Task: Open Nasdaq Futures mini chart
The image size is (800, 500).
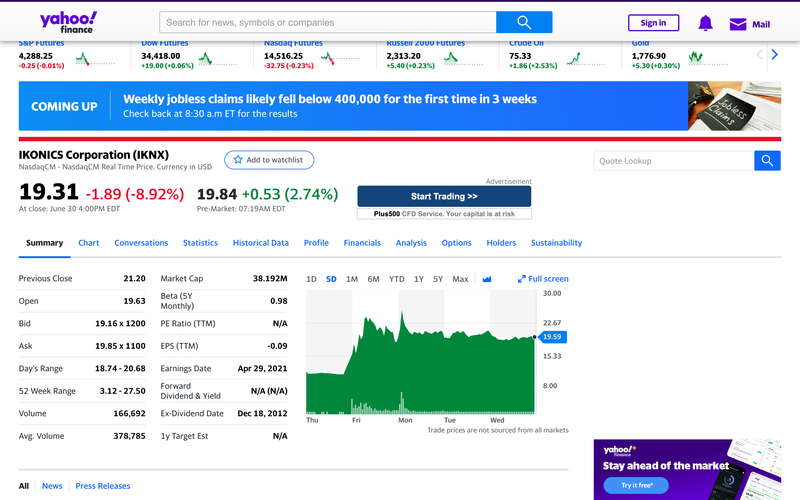Action: point(340,59)
